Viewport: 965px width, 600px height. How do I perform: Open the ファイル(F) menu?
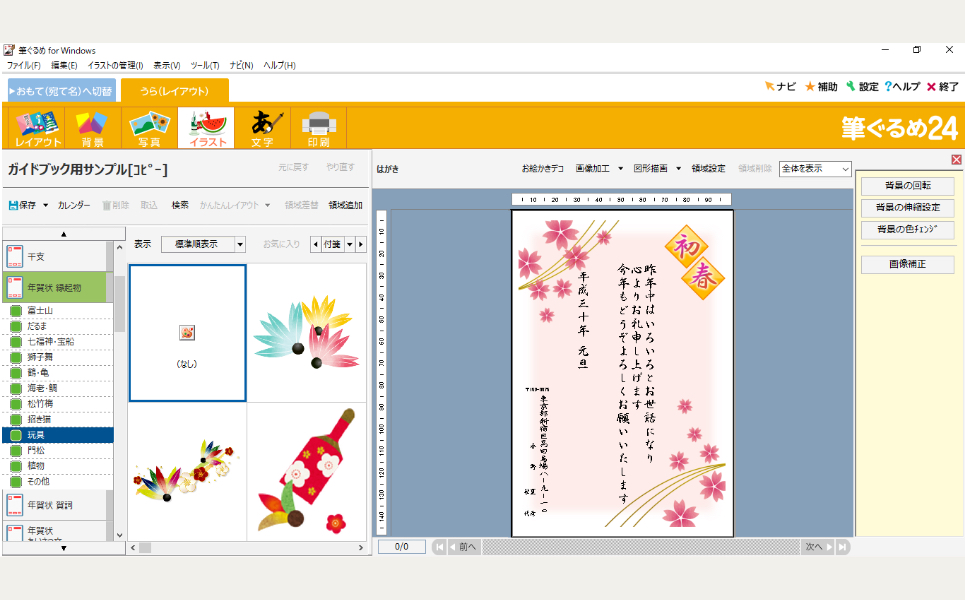coord(23,65)
